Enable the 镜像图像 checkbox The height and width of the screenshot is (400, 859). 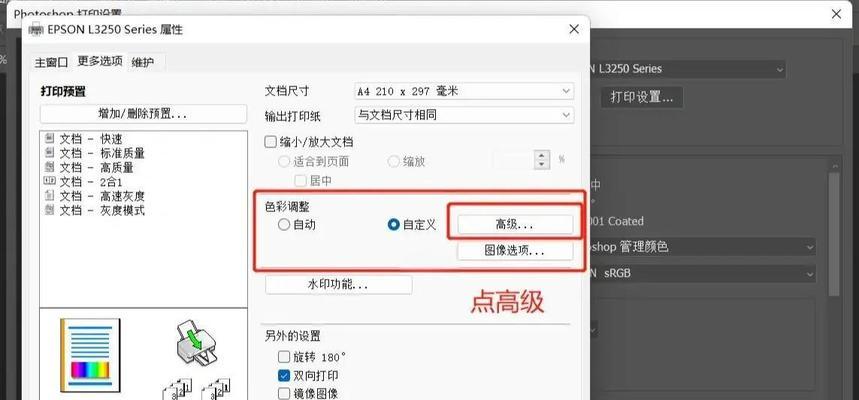click(x=284, y=393)
